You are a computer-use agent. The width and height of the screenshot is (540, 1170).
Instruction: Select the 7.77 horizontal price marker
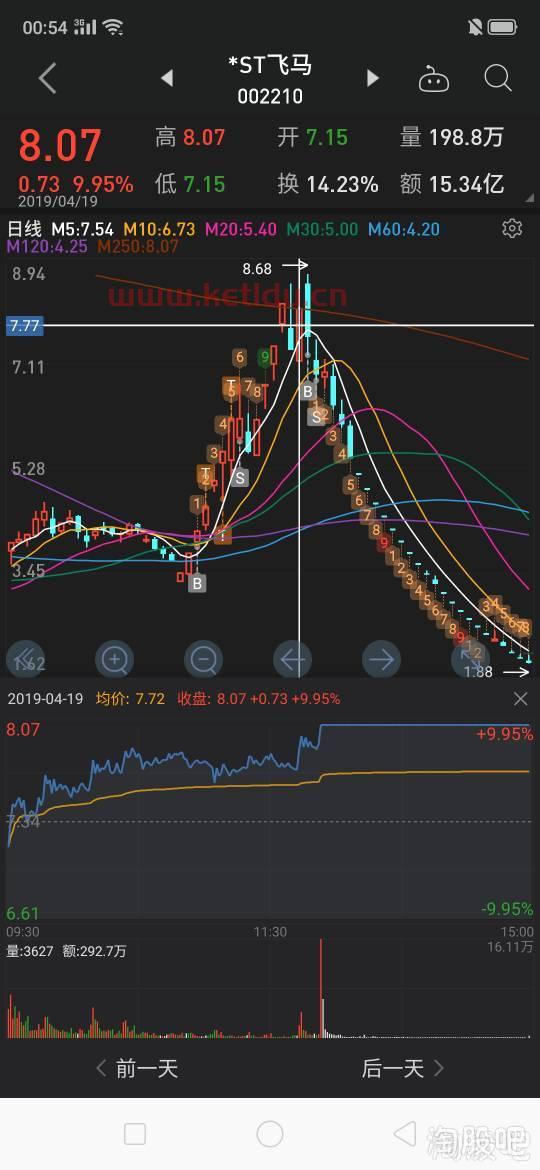(x=24, y=325)
